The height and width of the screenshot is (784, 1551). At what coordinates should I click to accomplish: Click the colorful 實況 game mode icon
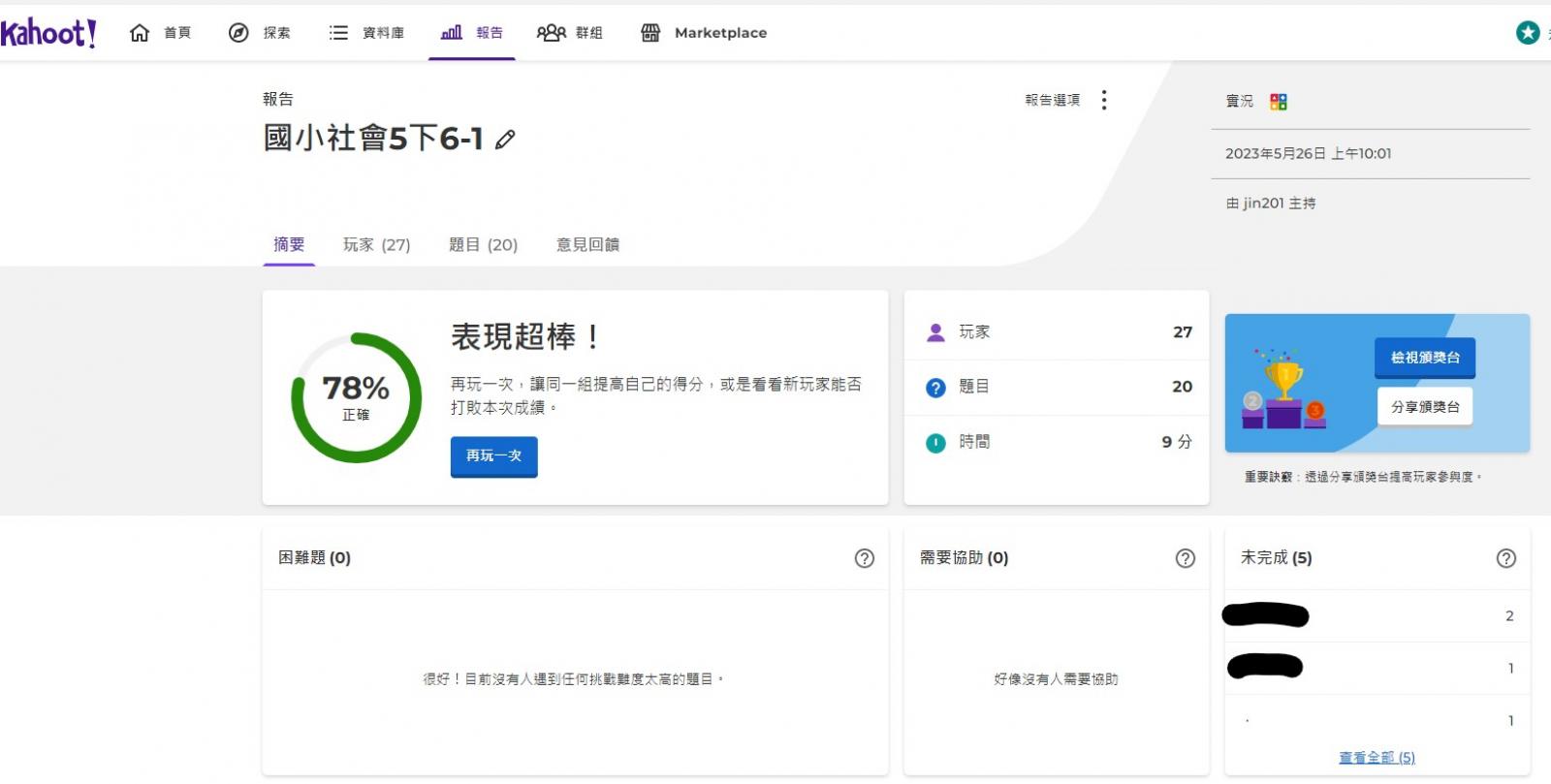(1279, 102)
